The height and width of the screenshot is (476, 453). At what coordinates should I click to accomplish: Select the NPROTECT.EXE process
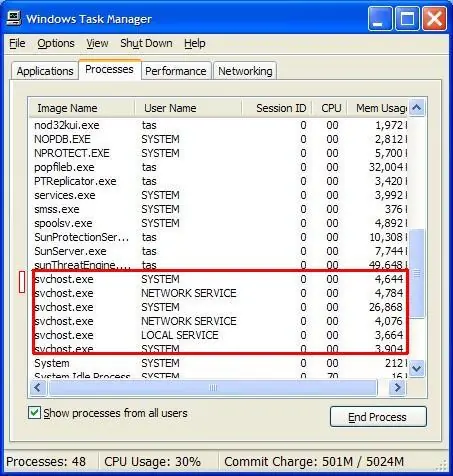(x=218, y=153)
